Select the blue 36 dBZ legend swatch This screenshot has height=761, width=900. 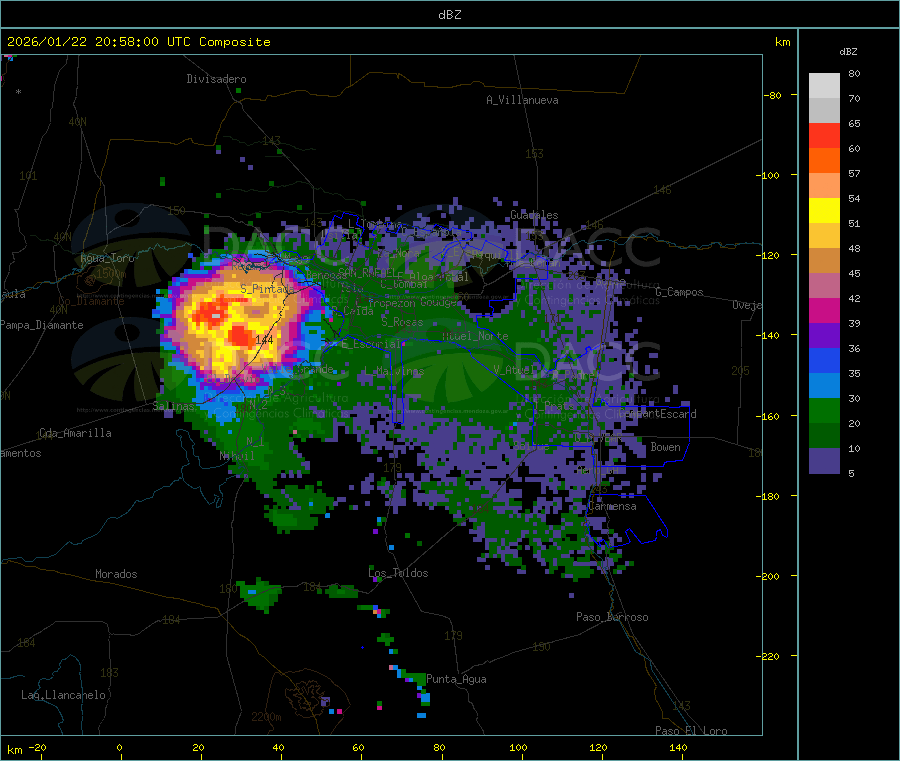point(824,360)
